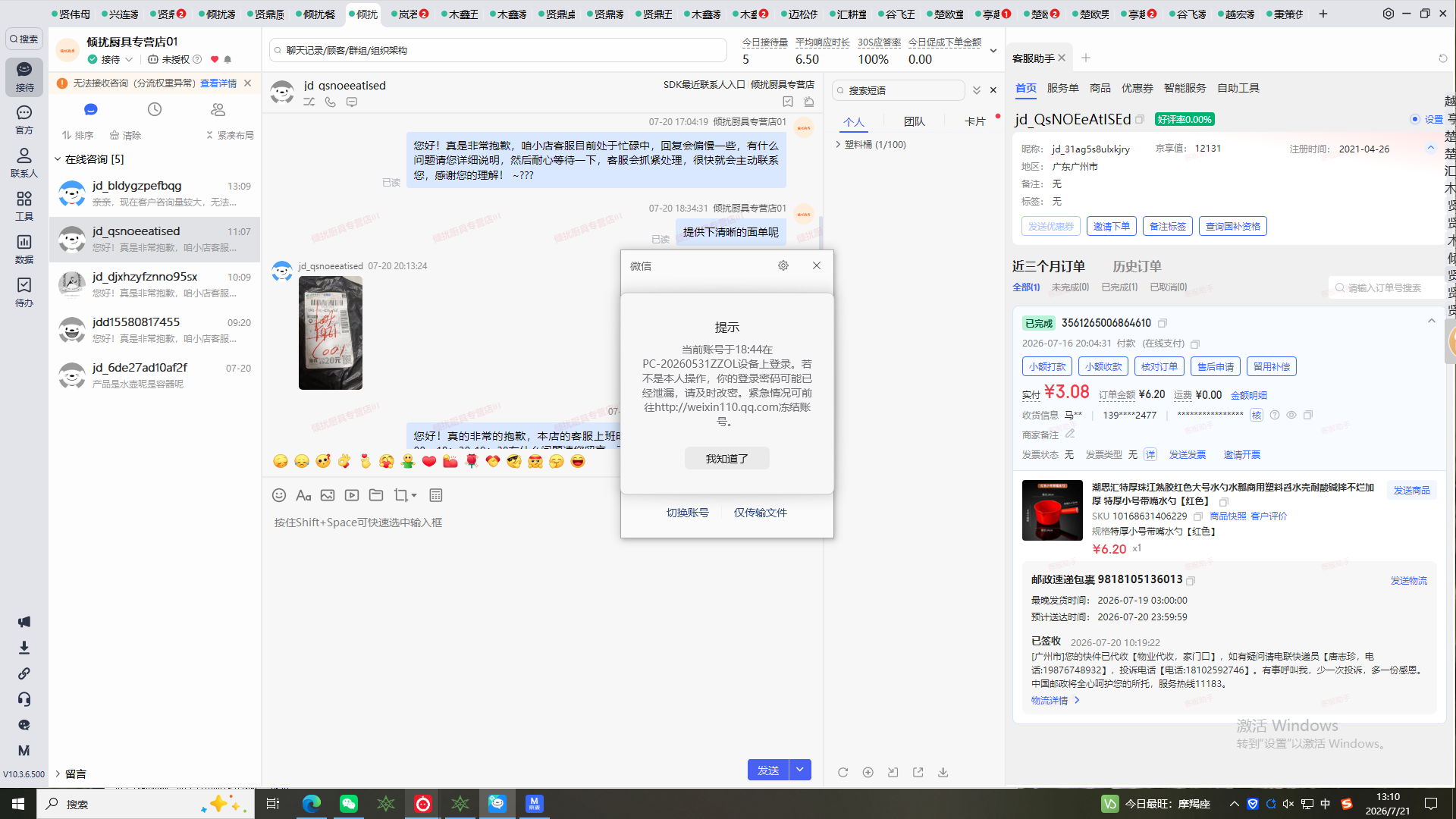Toggle the notification bell beside 未授权
The height and width of the screenshot is (819, 1456).
(x=227, y=59)
